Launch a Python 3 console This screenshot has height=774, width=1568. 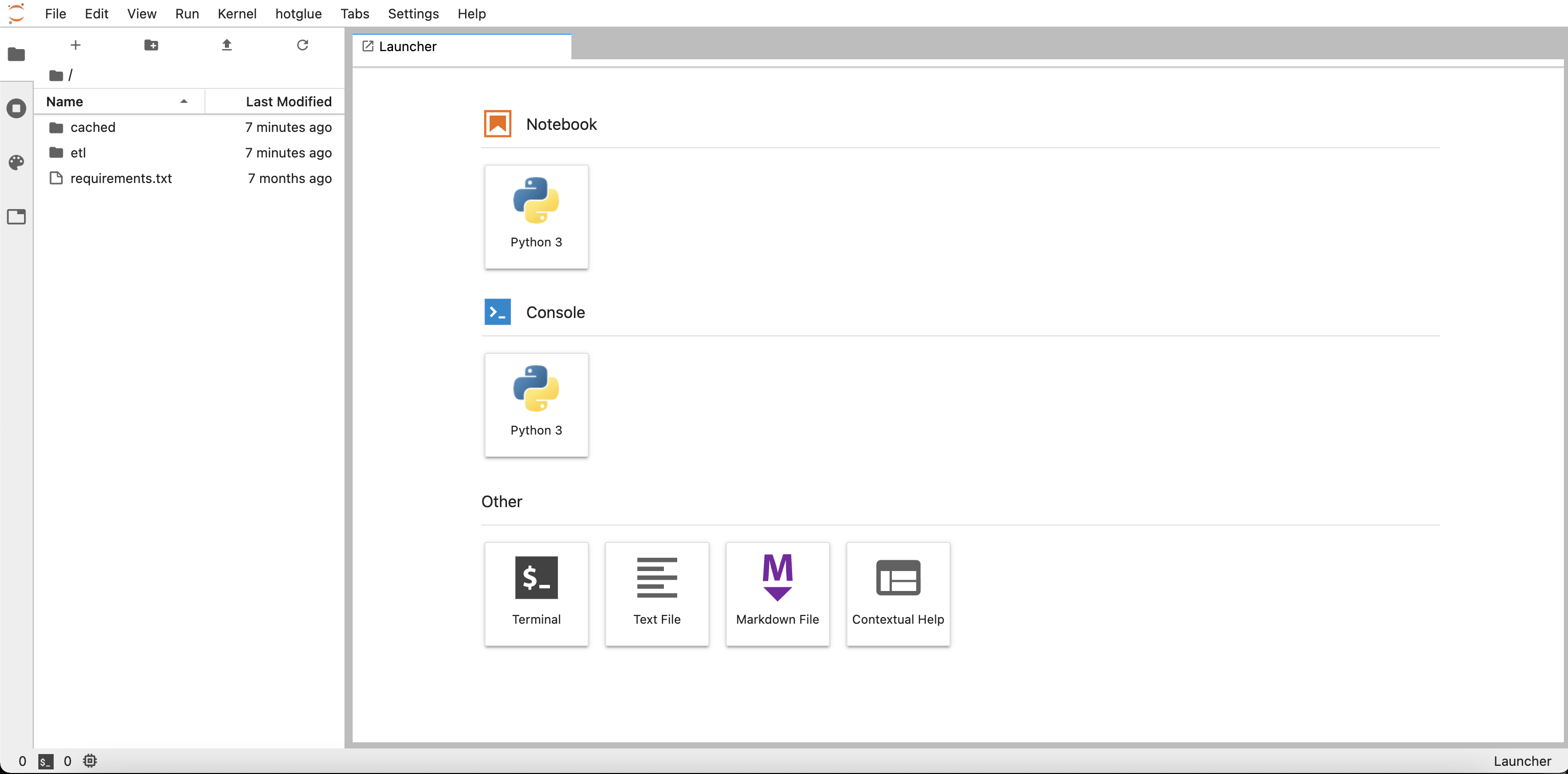click(x=536, y=404)
